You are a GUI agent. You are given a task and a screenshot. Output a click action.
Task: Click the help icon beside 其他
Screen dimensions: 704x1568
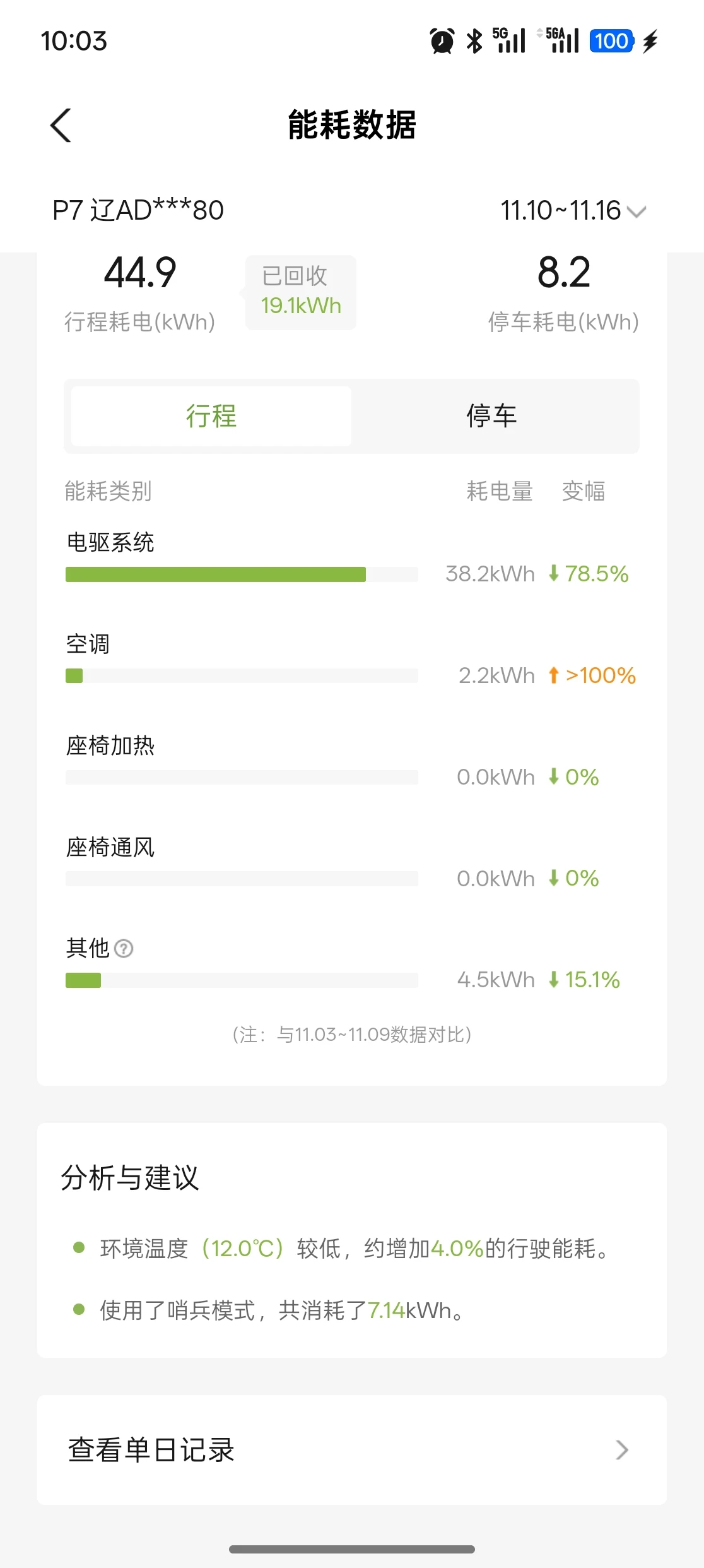(124, 948)
